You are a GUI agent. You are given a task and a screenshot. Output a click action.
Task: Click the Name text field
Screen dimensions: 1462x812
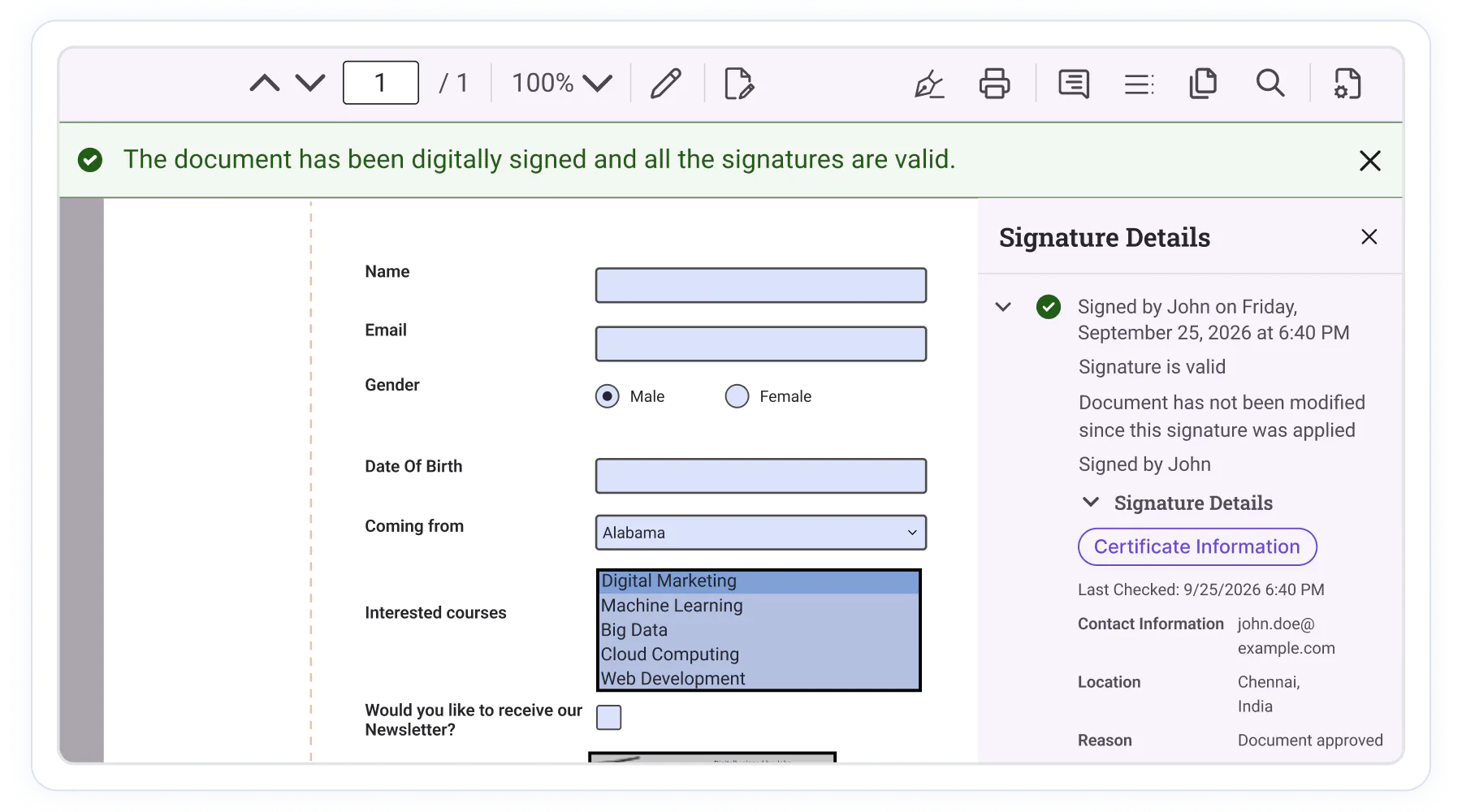tap(761, 286)
